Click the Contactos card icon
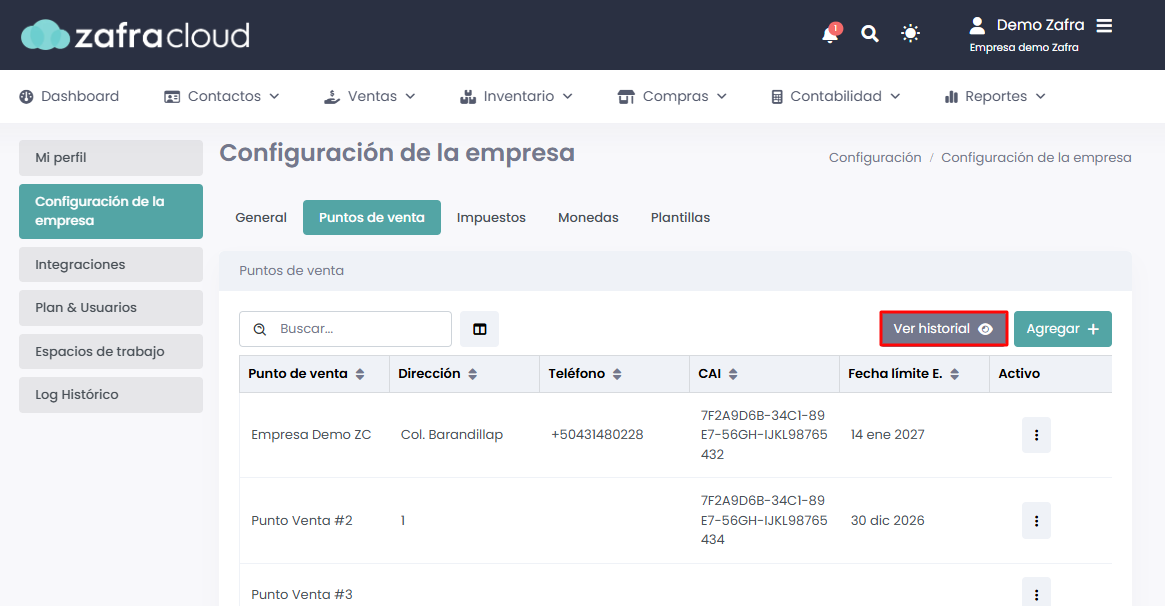 172,97
